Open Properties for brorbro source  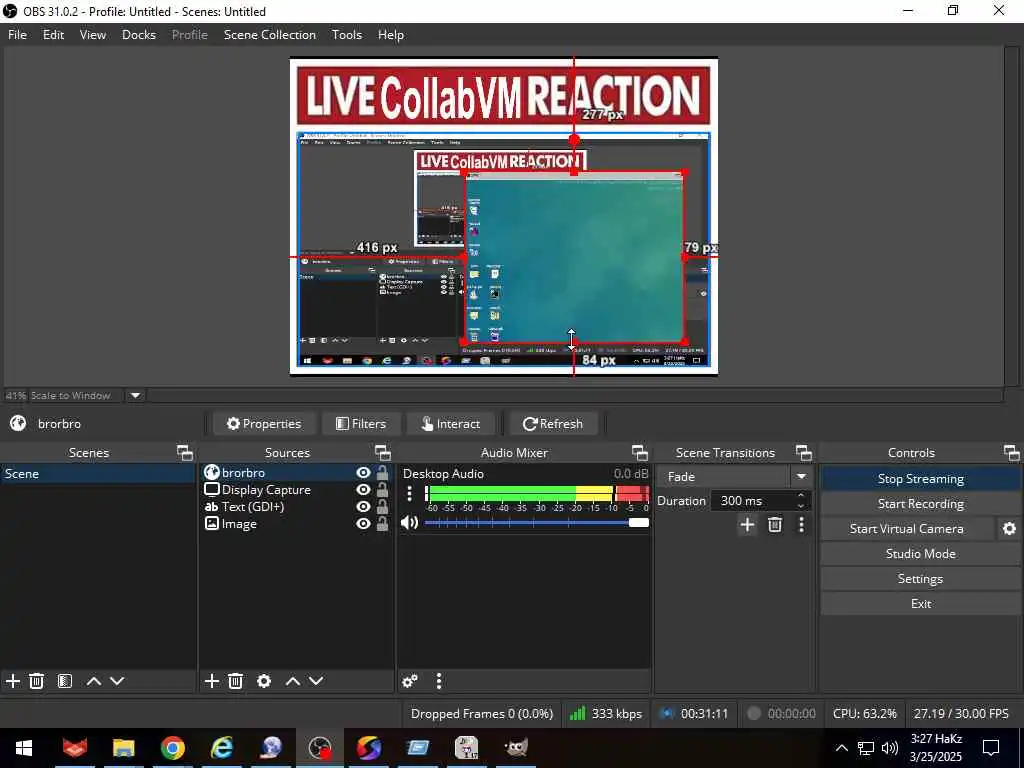(264, 424)
